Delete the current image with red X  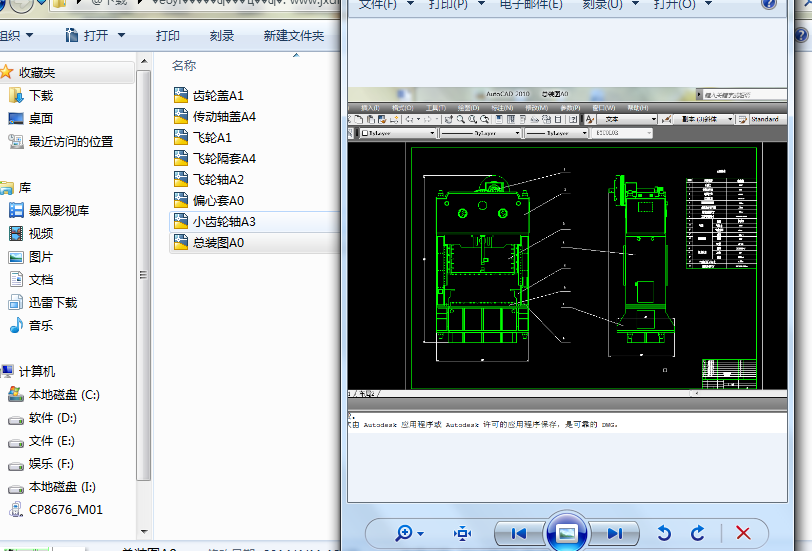tap(743, 533)
